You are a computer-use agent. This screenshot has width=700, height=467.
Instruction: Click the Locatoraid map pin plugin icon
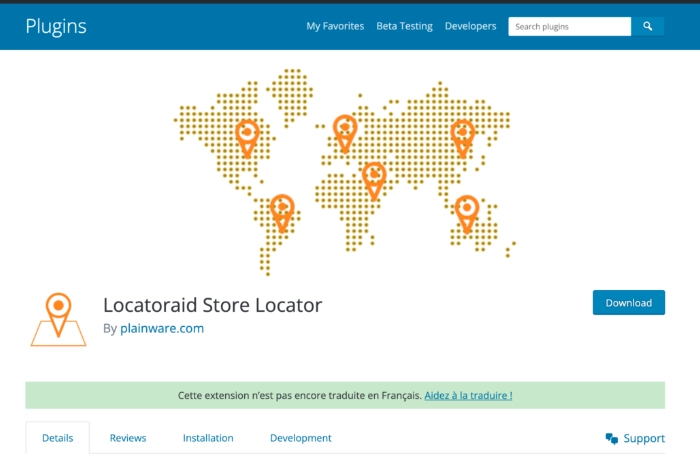click(x=58, y=320)
